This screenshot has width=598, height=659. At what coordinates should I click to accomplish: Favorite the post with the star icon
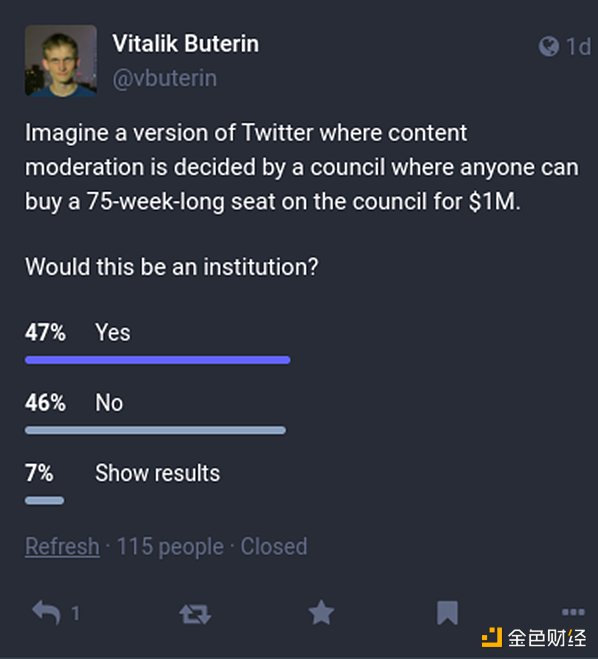point(321,612)
